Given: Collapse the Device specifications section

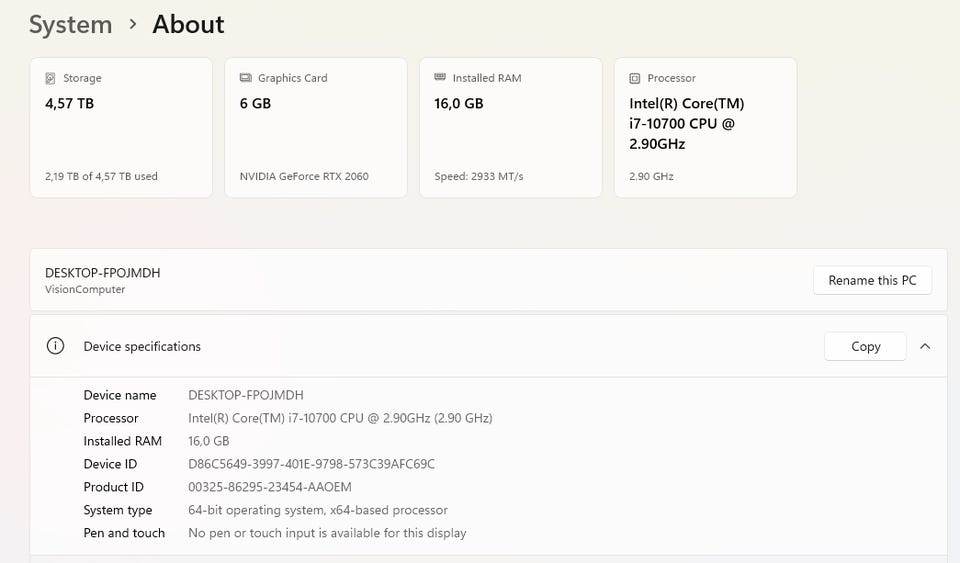Looking at the screenshot, I should (925, 346).
